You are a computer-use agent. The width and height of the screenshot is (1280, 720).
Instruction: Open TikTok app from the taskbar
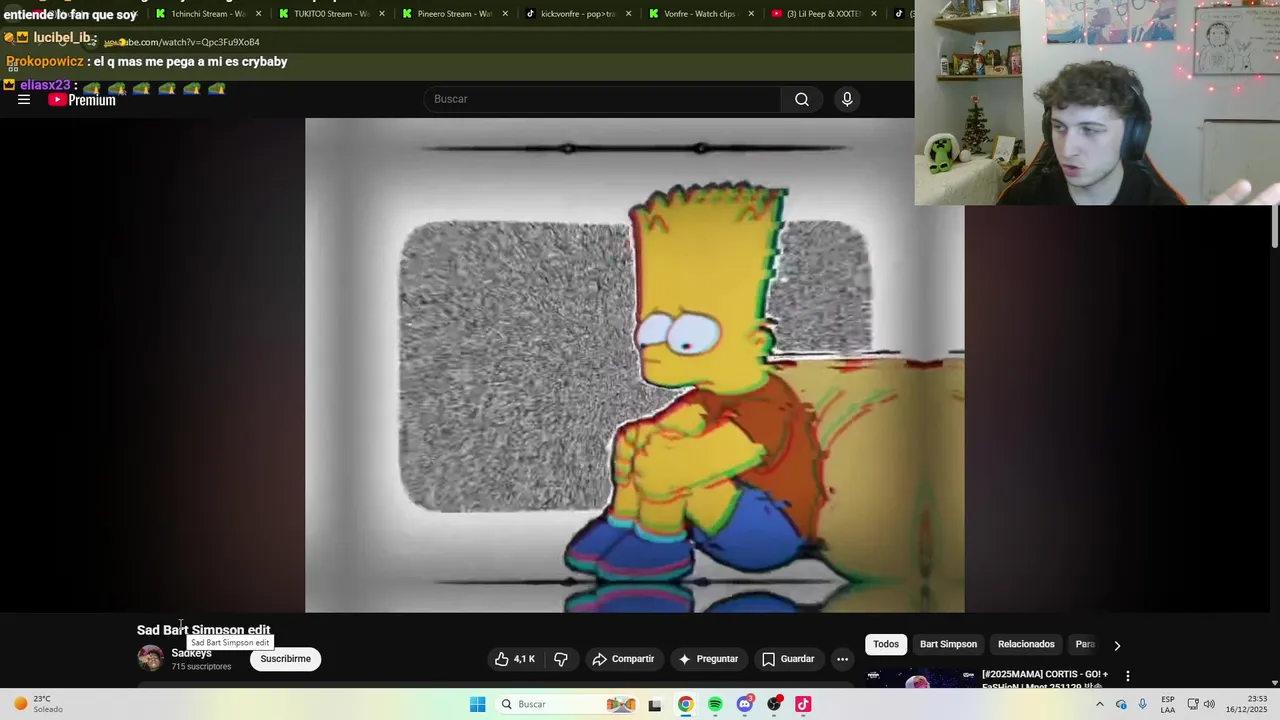pos(803,704)
